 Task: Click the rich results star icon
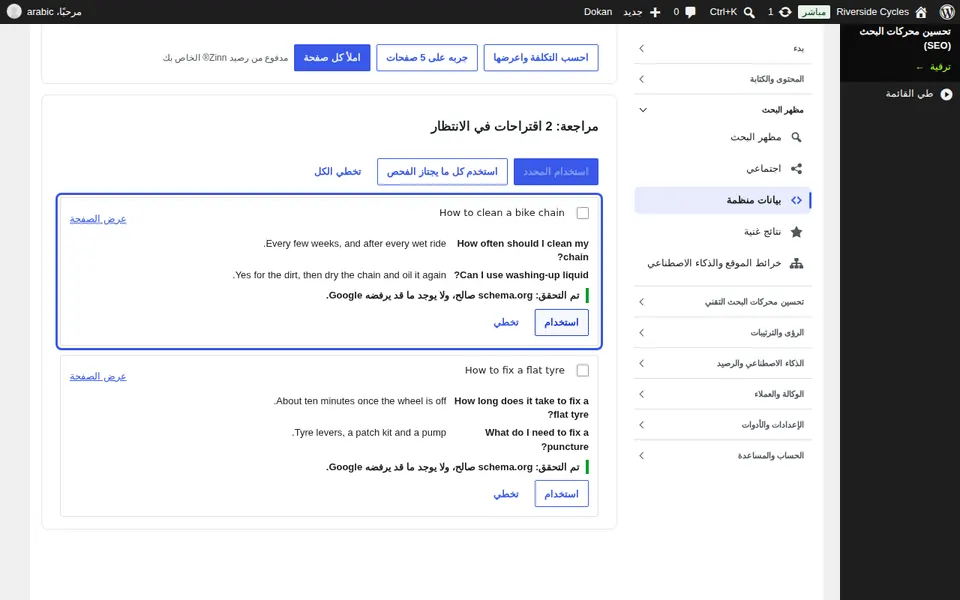796,231
